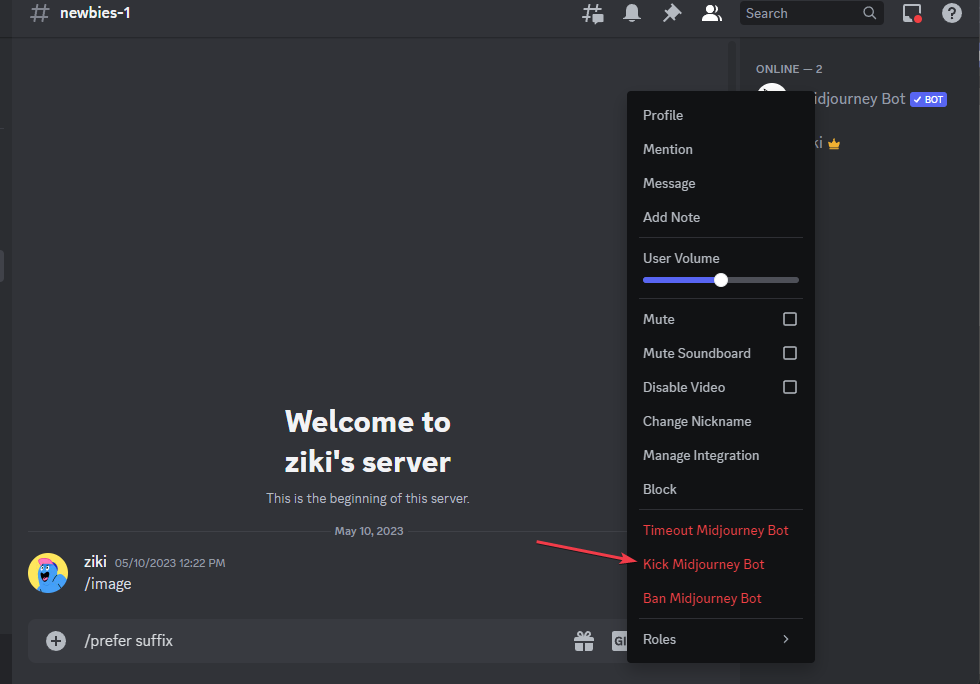Click the magnifier icon in the search box

pos(869,13)
